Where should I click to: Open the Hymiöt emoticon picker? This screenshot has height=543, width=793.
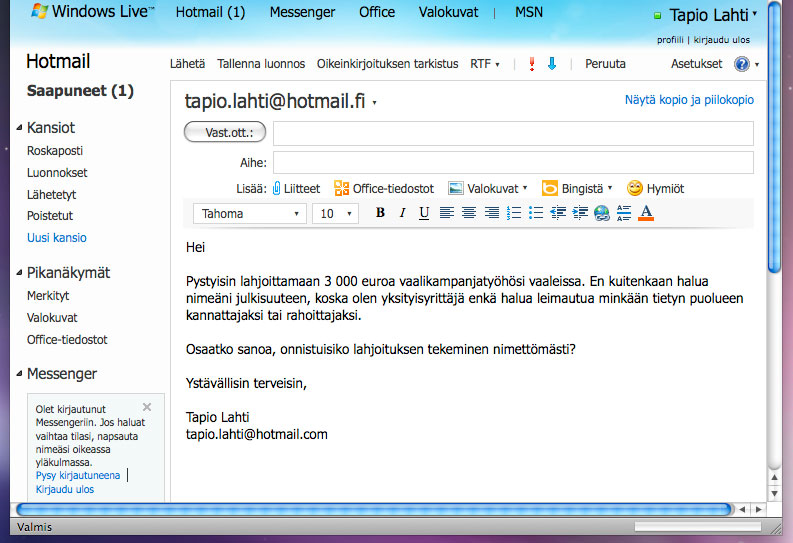click(655, 189)
